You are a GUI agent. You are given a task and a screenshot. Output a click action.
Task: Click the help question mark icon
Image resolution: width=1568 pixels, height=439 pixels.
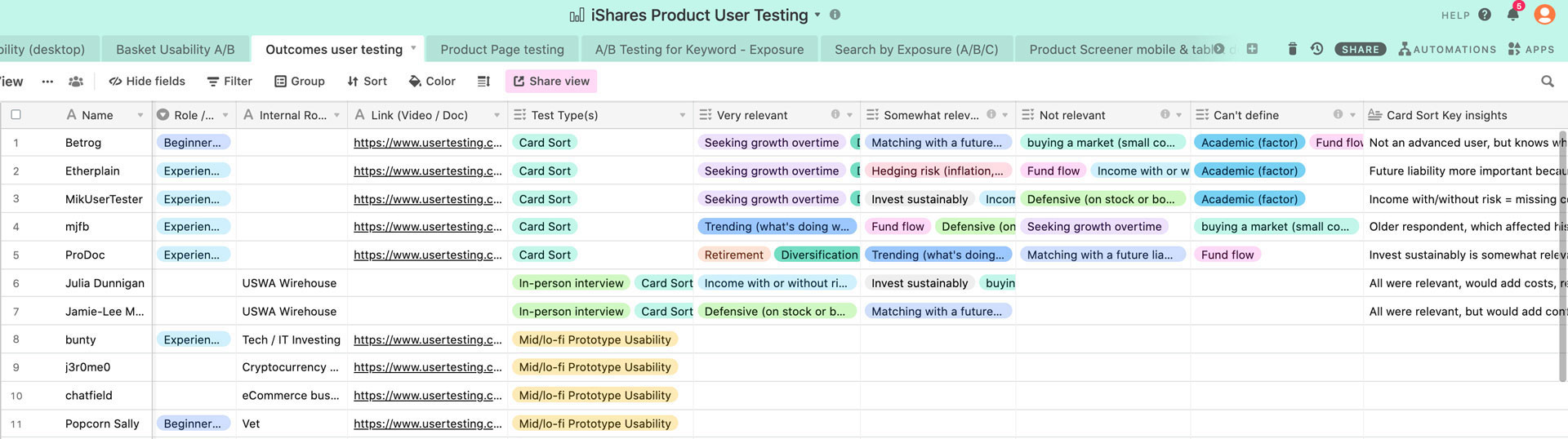tap(1485, 15)
